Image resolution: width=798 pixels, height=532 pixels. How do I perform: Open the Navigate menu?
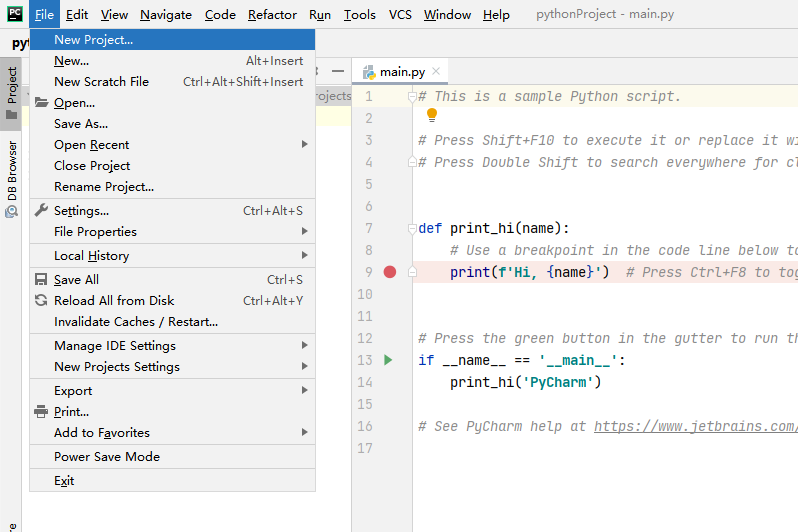[166, 15]
